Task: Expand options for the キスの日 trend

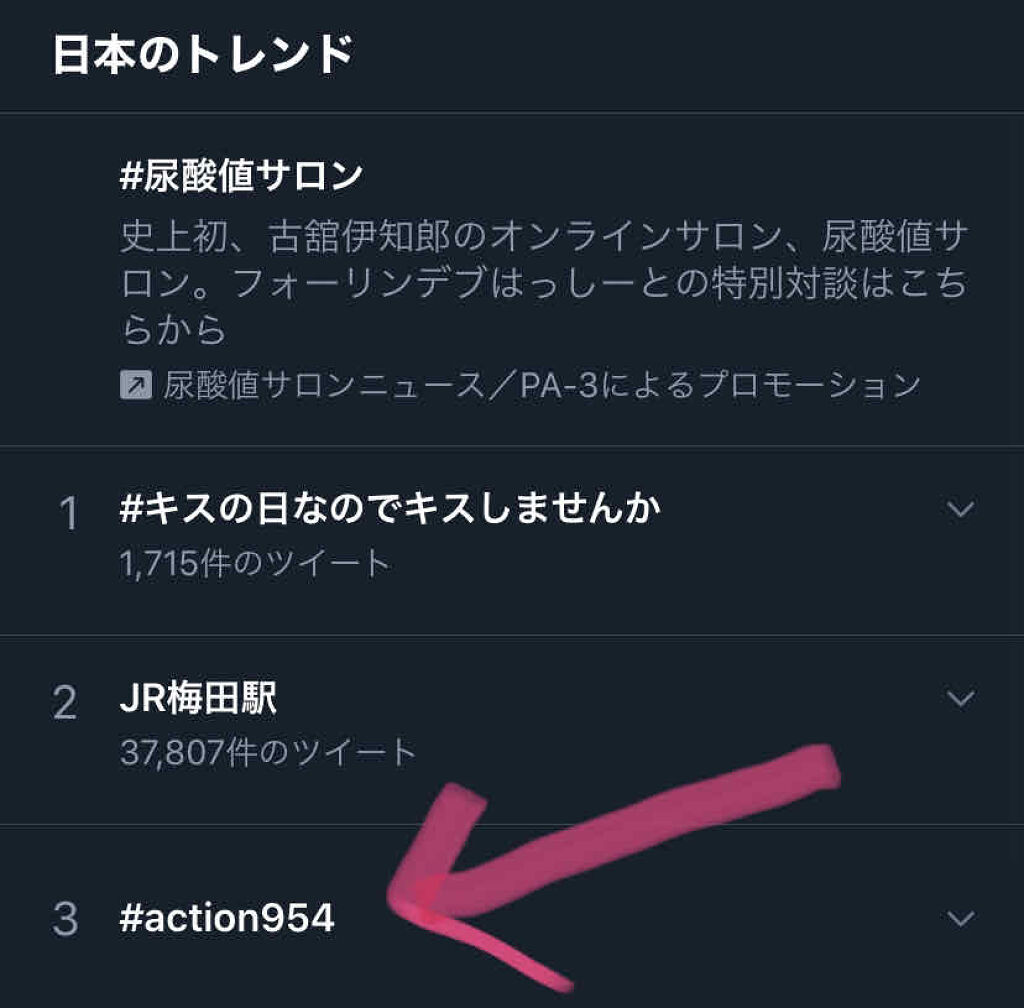Action: 960,510
